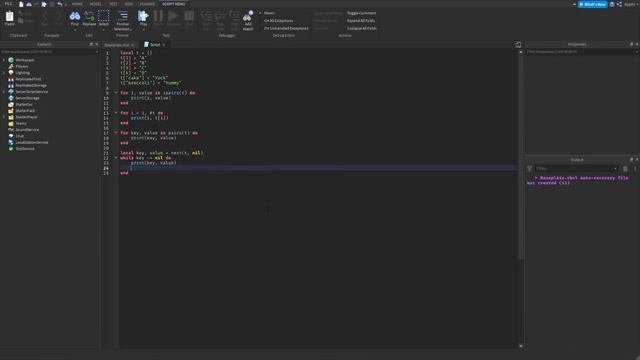Viewport: 640px width, 360px height.
Task: Click the Forward navigation arrow
Action: [x=59, y=17]
